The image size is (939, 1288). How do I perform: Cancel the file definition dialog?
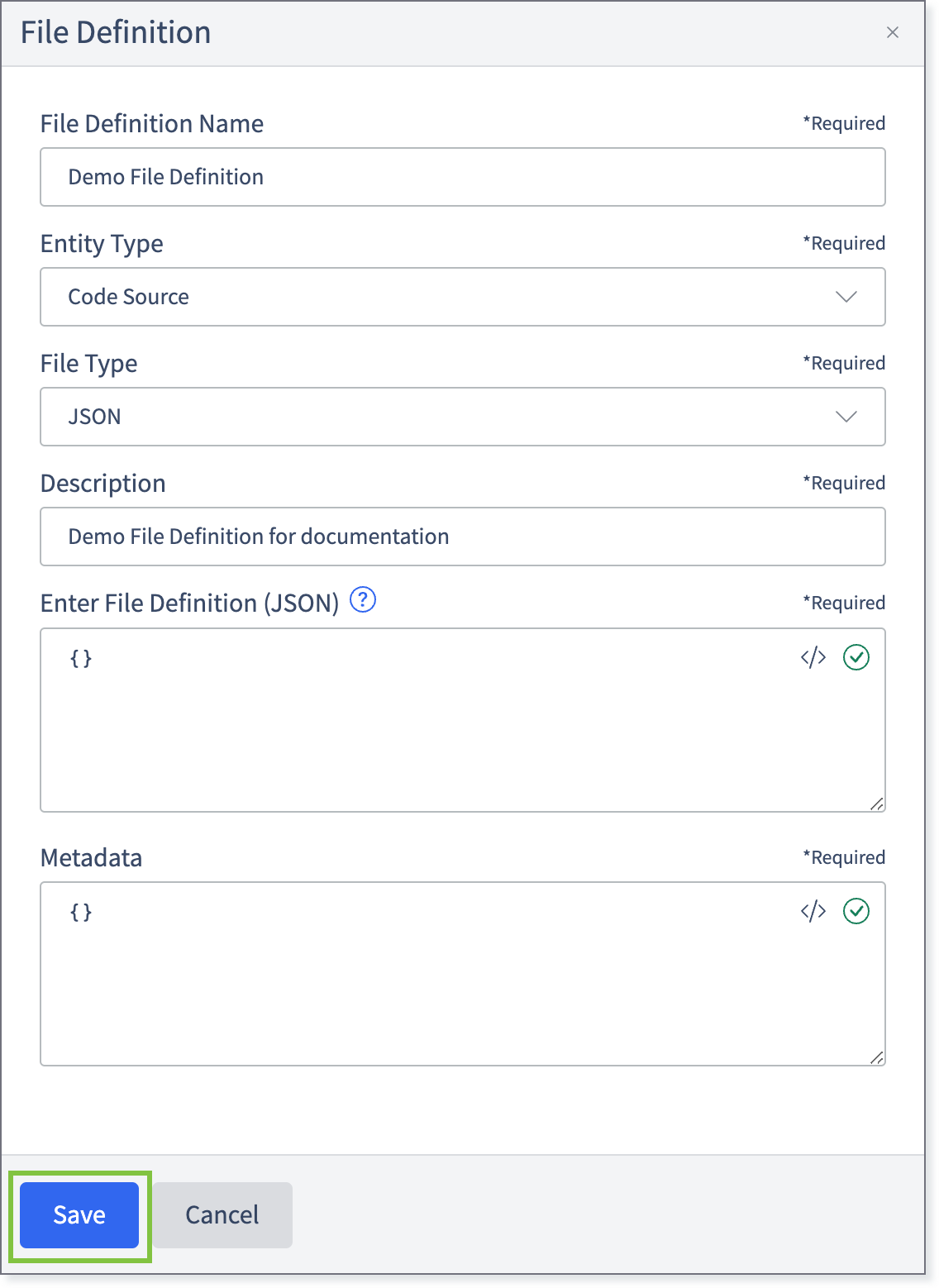point(222,1215)
